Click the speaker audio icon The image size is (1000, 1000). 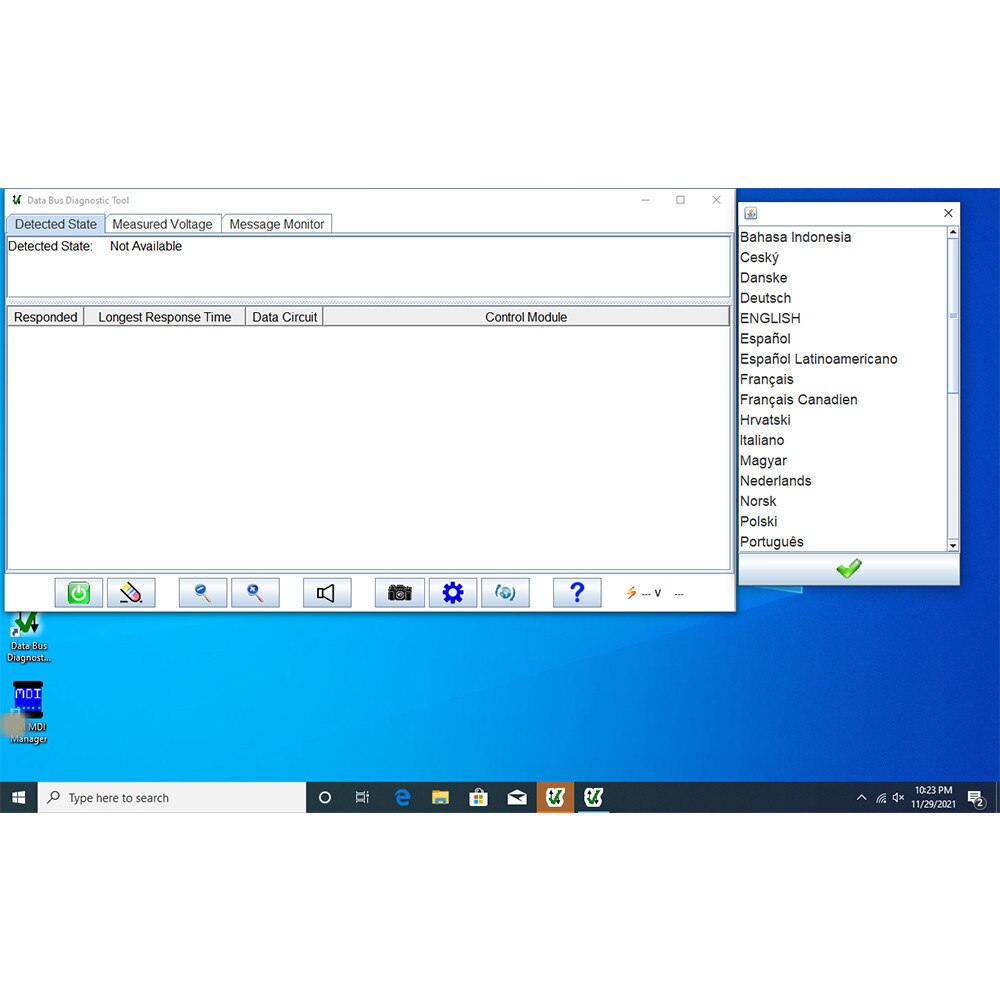pyautogui.click(x=326, y=592)
